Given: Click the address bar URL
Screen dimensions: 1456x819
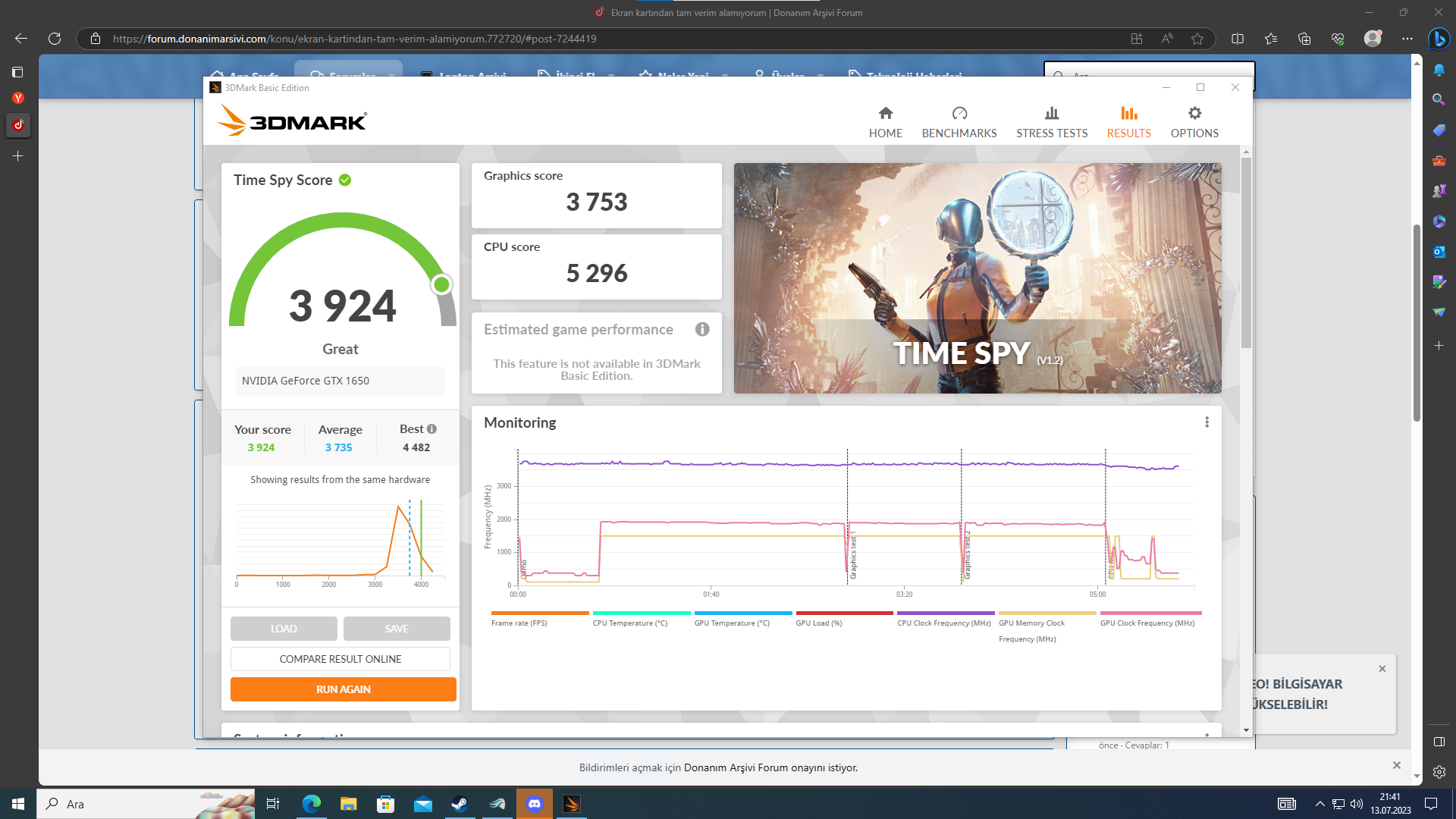Looking at the screenshot, I should [354, 39].
